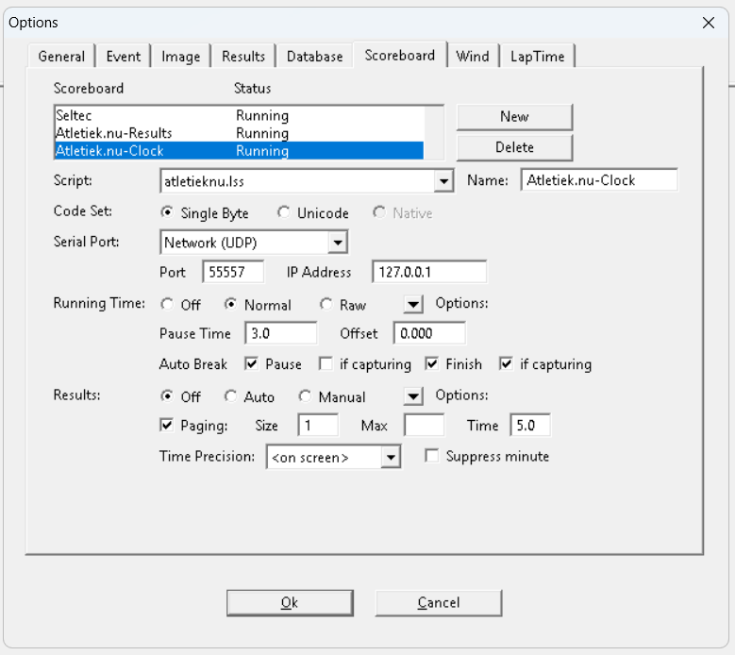735x655 pixels.
Task: Choose Unicode code set
Action: pyautogui.click(x=284, y=213)
